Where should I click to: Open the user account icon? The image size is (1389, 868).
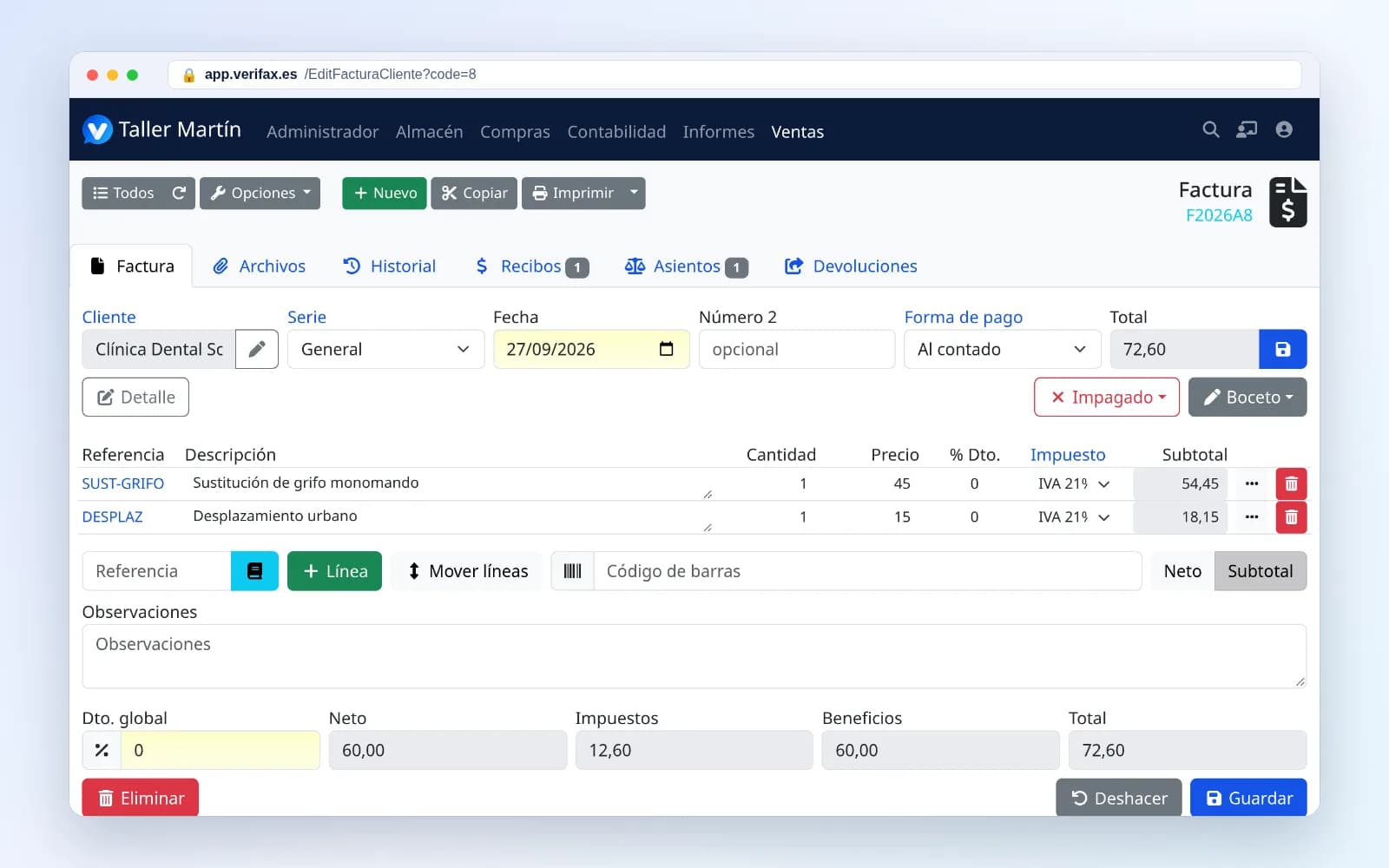click(1284, 129)
